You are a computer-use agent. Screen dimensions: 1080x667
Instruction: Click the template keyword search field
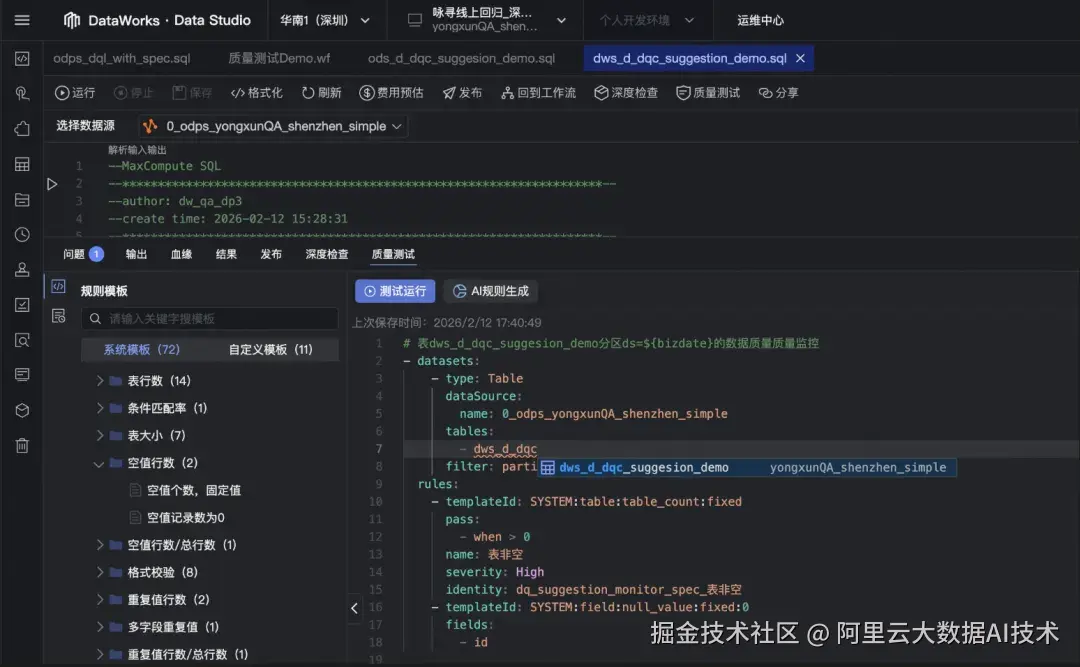(210, 318)
